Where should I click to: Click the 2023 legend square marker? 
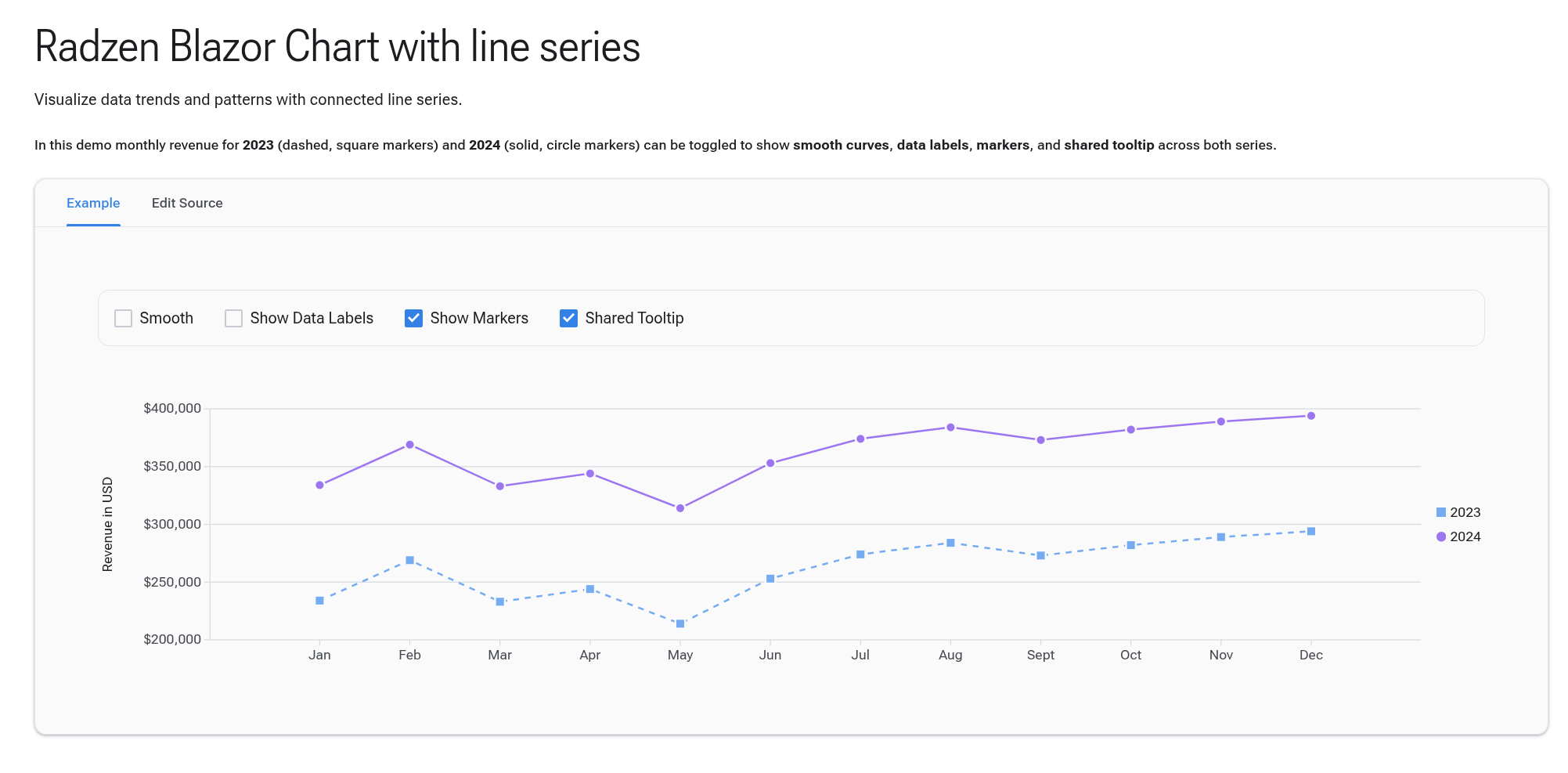(x=1441, y=512)
